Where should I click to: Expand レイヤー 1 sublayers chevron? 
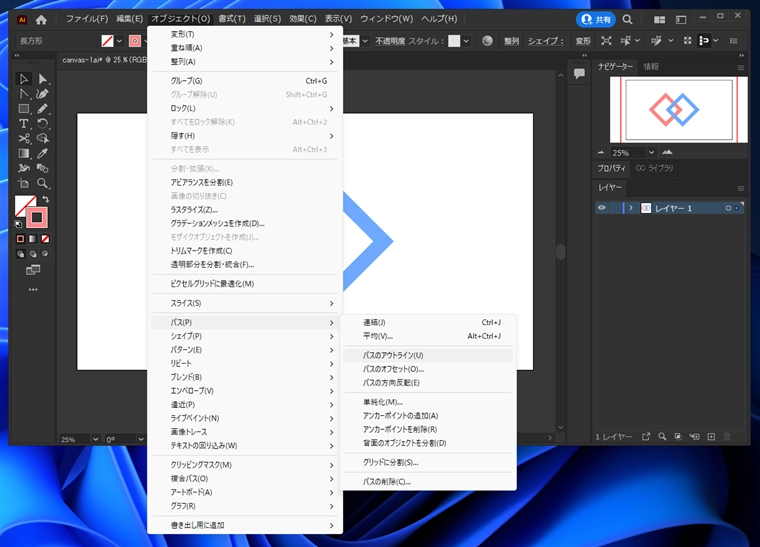[x=631, y=208]
